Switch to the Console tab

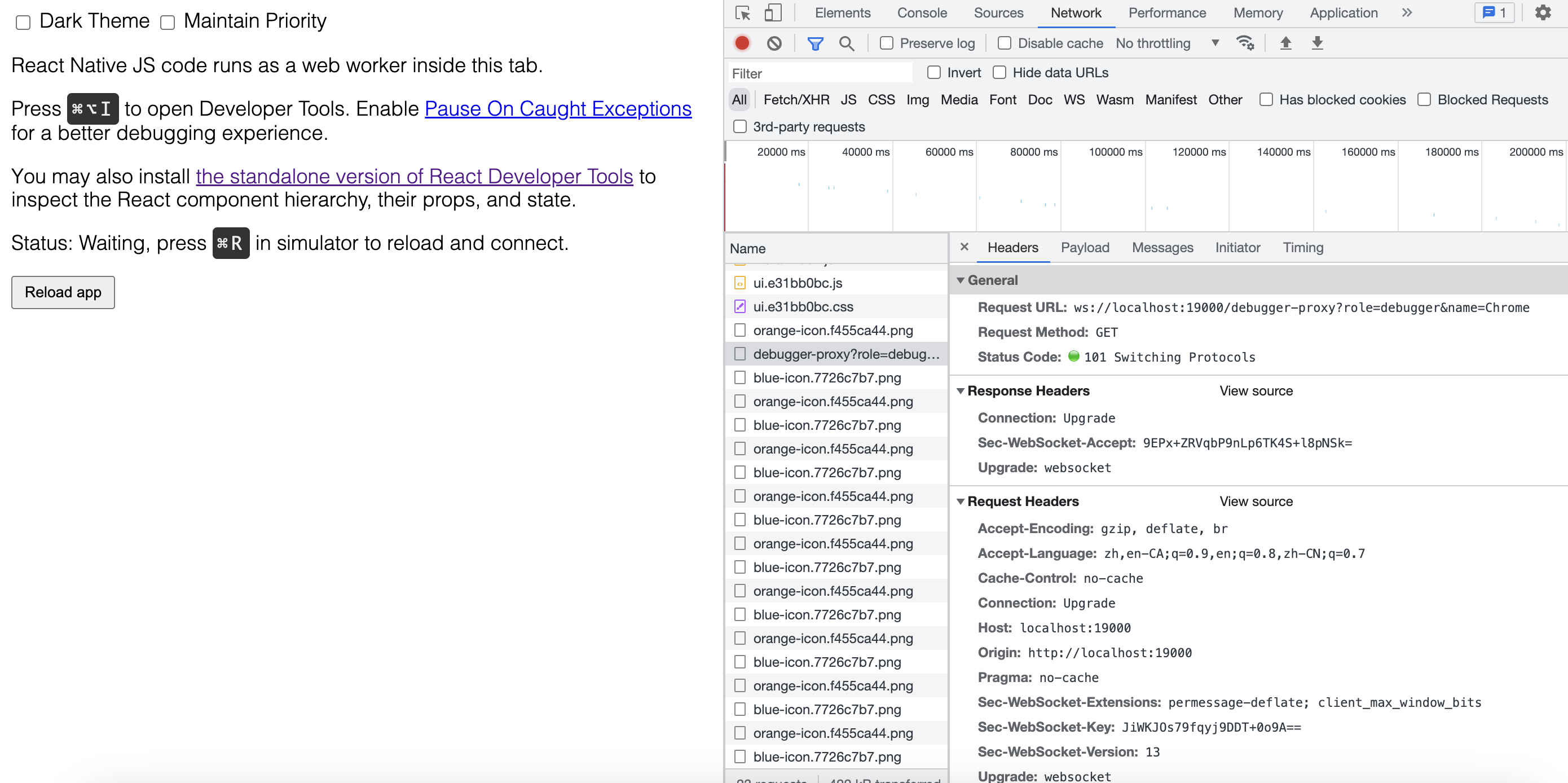pos(922,13)
